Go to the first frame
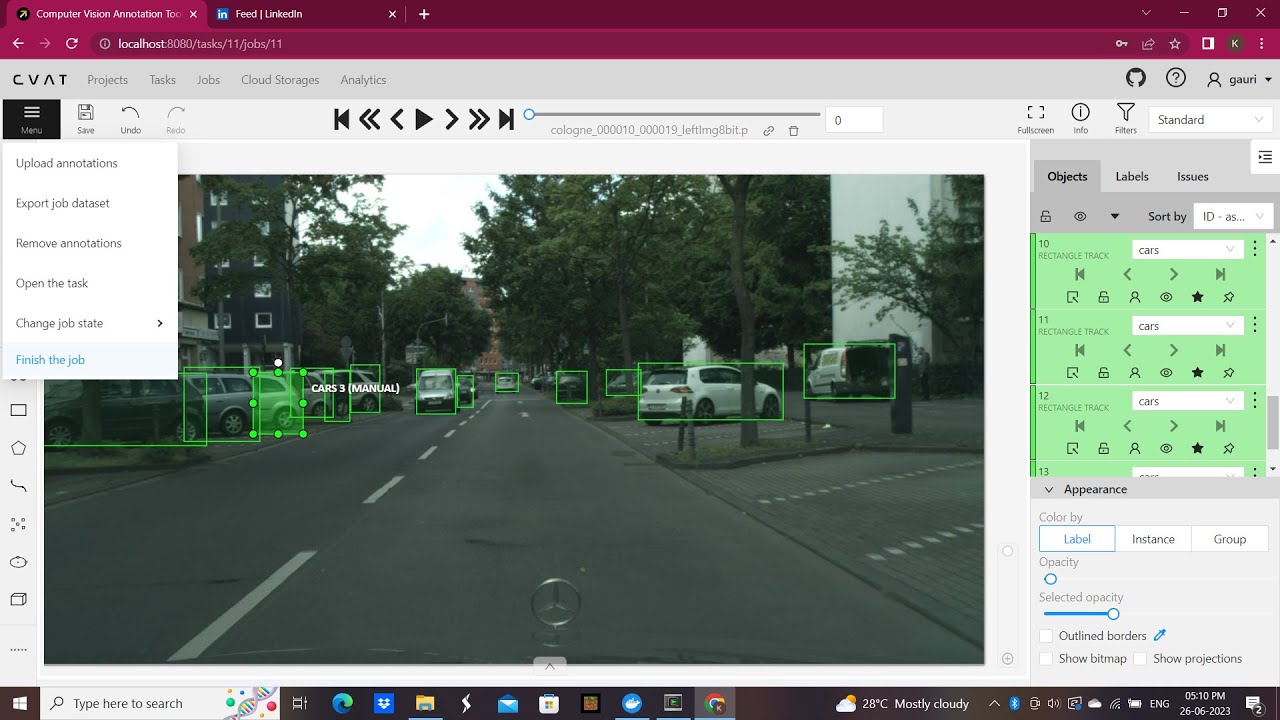 (x=341, y=120)
